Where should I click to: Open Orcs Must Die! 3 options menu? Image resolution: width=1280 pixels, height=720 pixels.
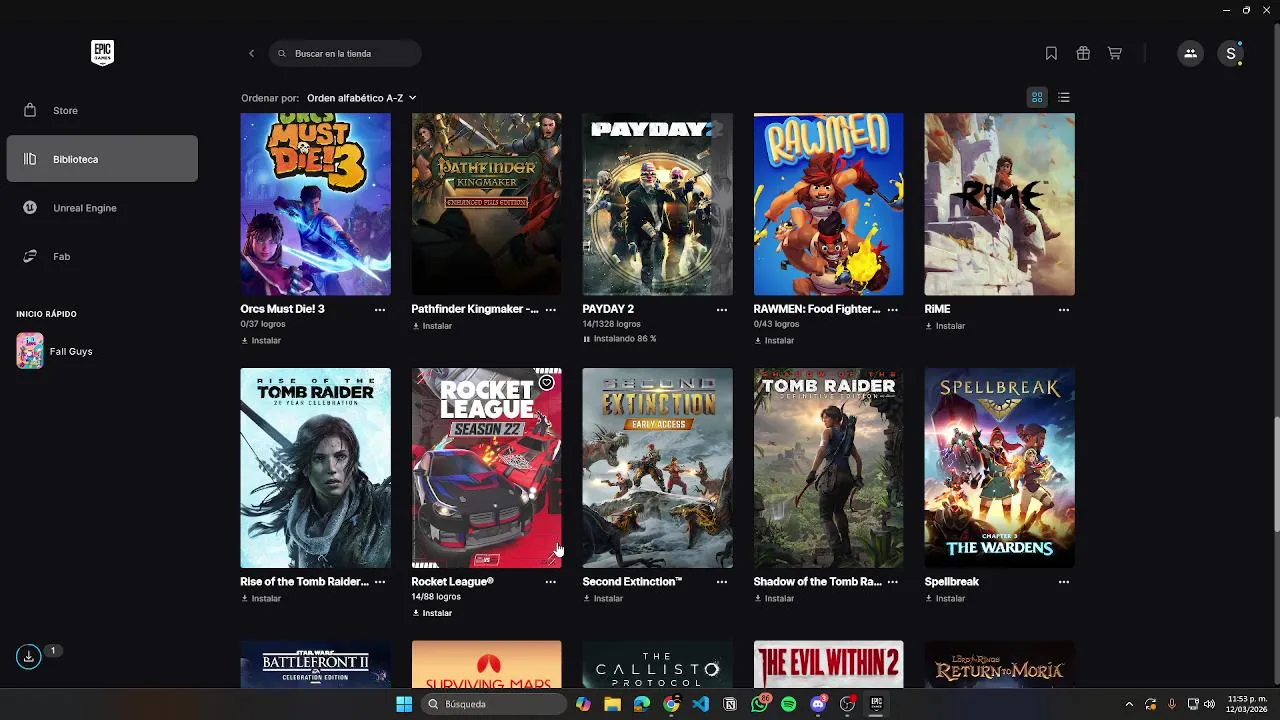pyautogui.click(x=380, y=310)
